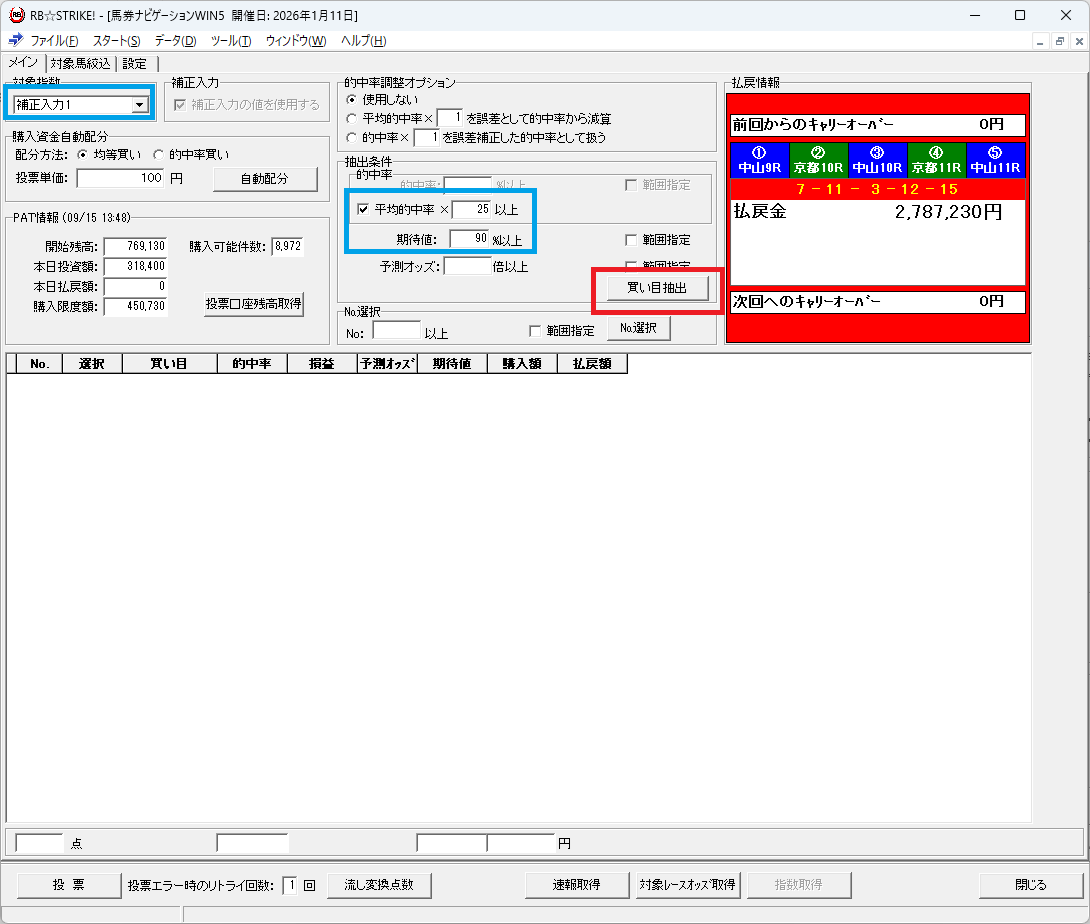Image resolution: width=1090 pixels, height=924 pixels.
Task: Open the スタート(S) menu
Action: 116,41
